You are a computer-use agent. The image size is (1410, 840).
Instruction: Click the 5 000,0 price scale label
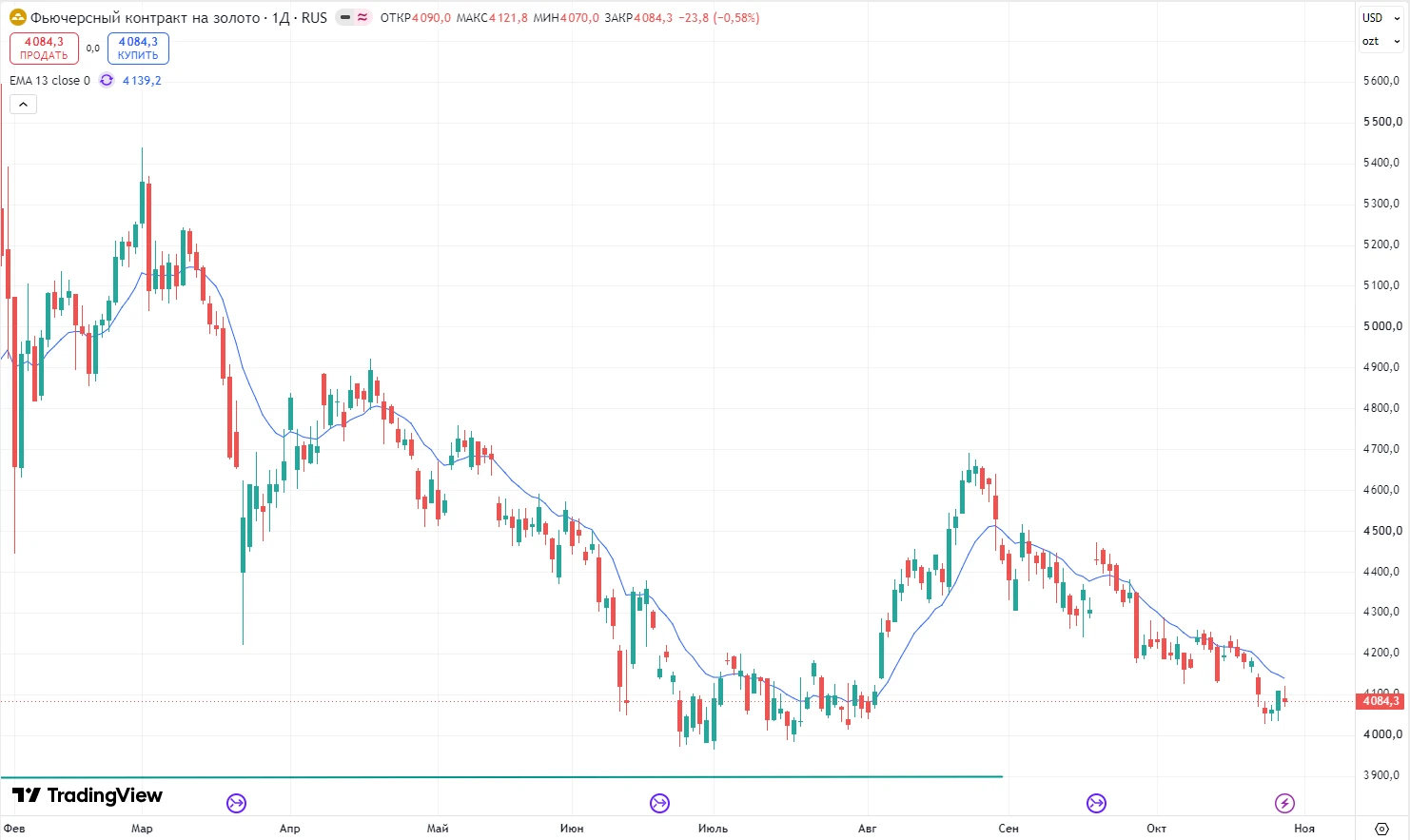(1382, 325)
